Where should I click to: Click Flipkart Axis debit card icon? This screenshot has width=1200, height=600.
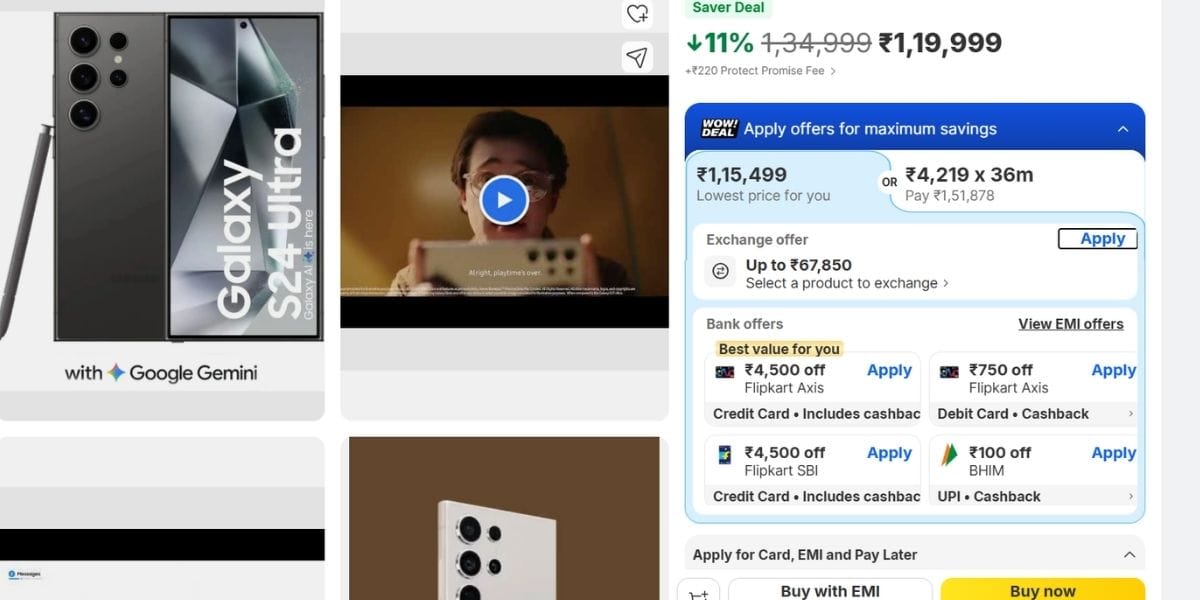[x=949, y=372]
